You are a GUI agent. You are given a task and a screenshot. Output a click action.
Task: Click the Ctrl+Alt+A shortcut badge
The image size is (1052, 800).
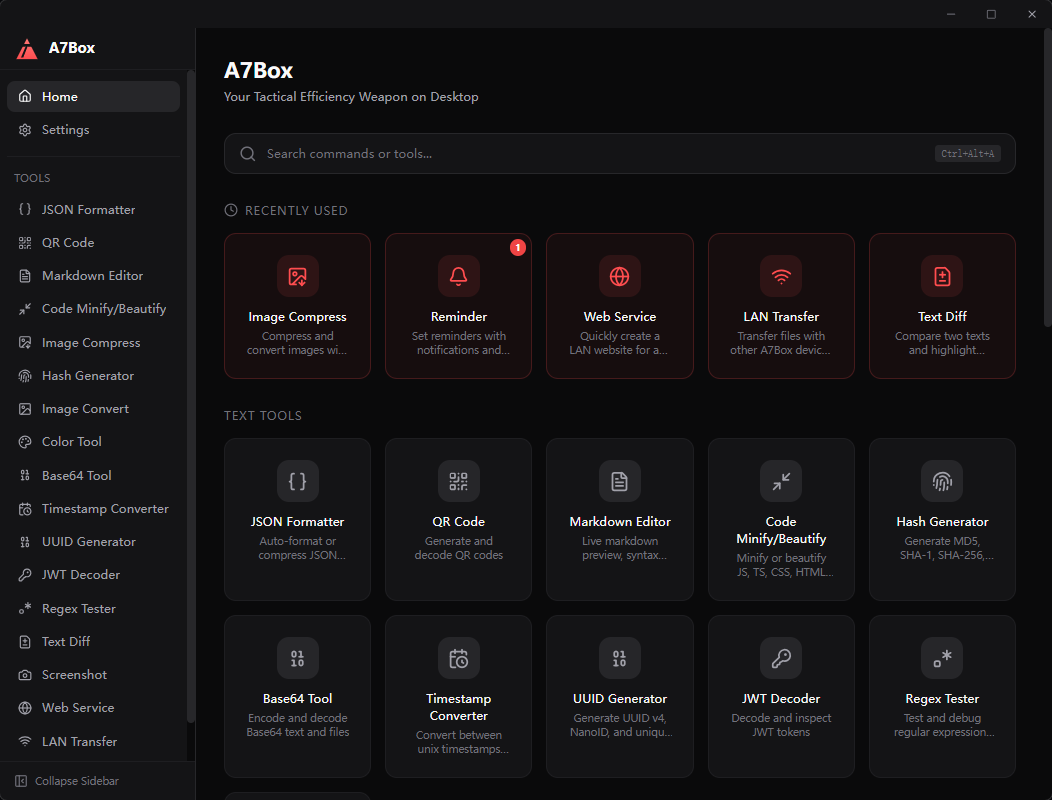coord(967,154)
